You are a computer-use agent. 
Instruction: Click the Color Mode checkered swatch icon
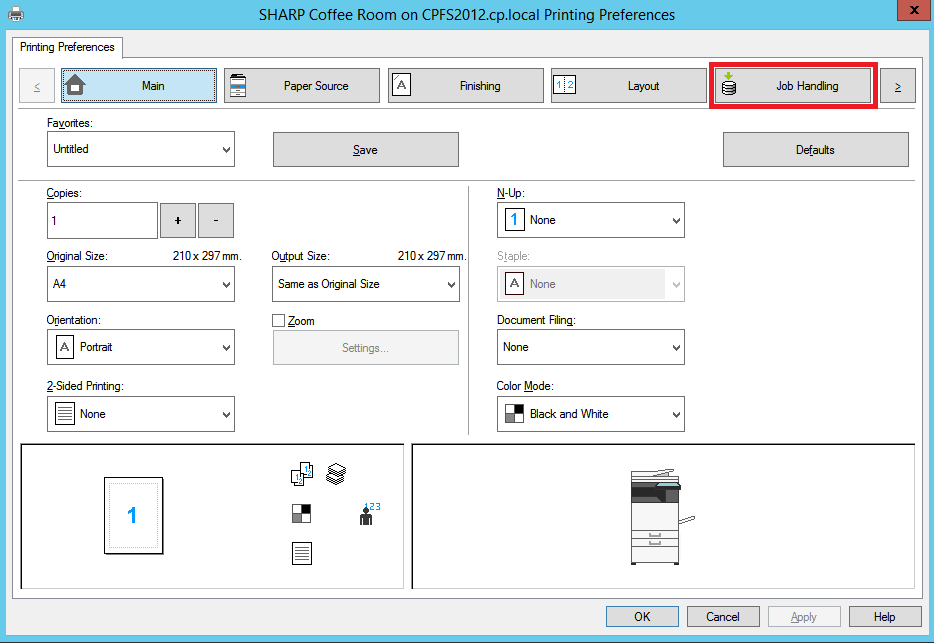(514, 414)
